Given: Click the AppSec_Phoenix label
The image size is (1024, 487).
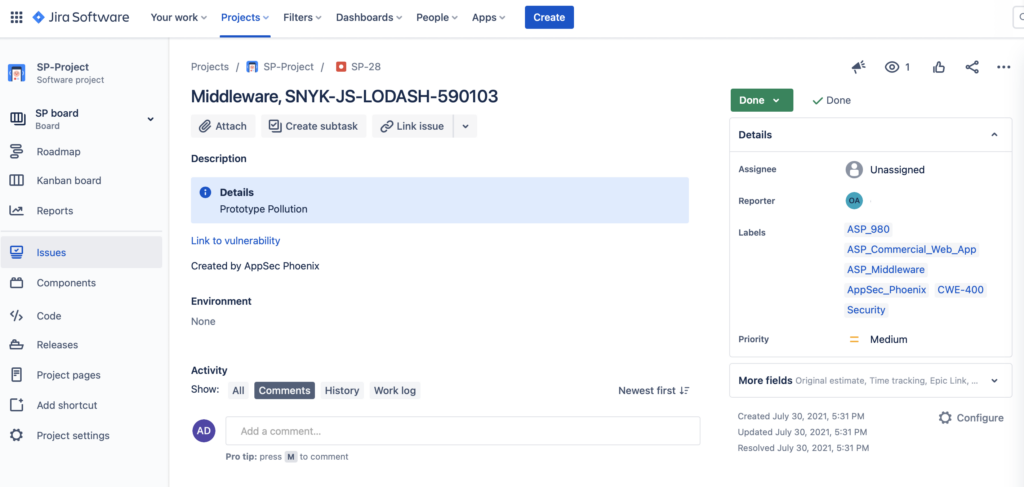Looking at the screenshot, I should point(887,290).
